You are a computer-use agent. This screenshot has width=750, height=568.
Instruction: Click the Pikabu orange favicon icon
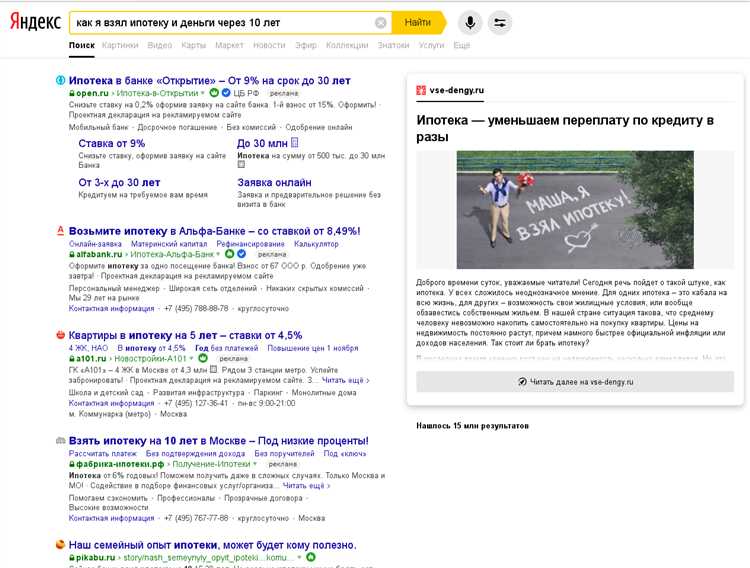(60, 545)
